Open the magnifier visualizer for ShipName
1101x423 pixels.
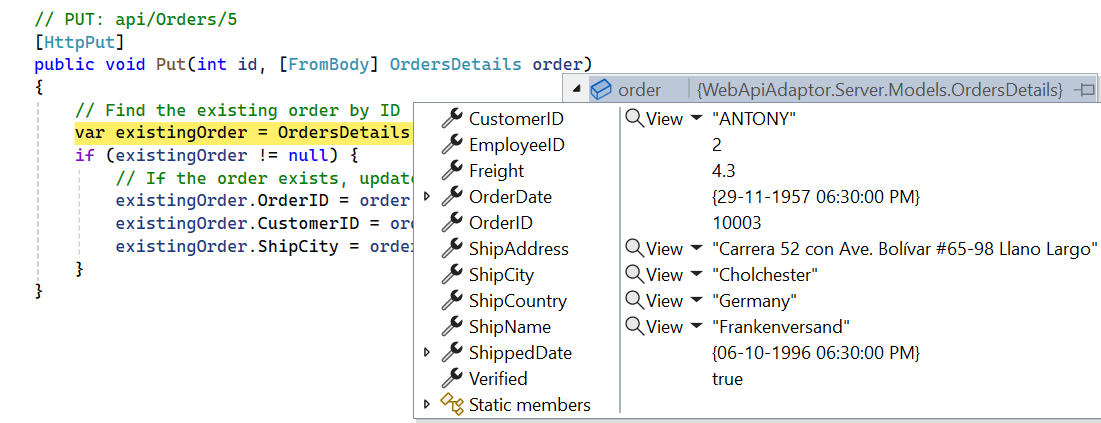point(634,327)
